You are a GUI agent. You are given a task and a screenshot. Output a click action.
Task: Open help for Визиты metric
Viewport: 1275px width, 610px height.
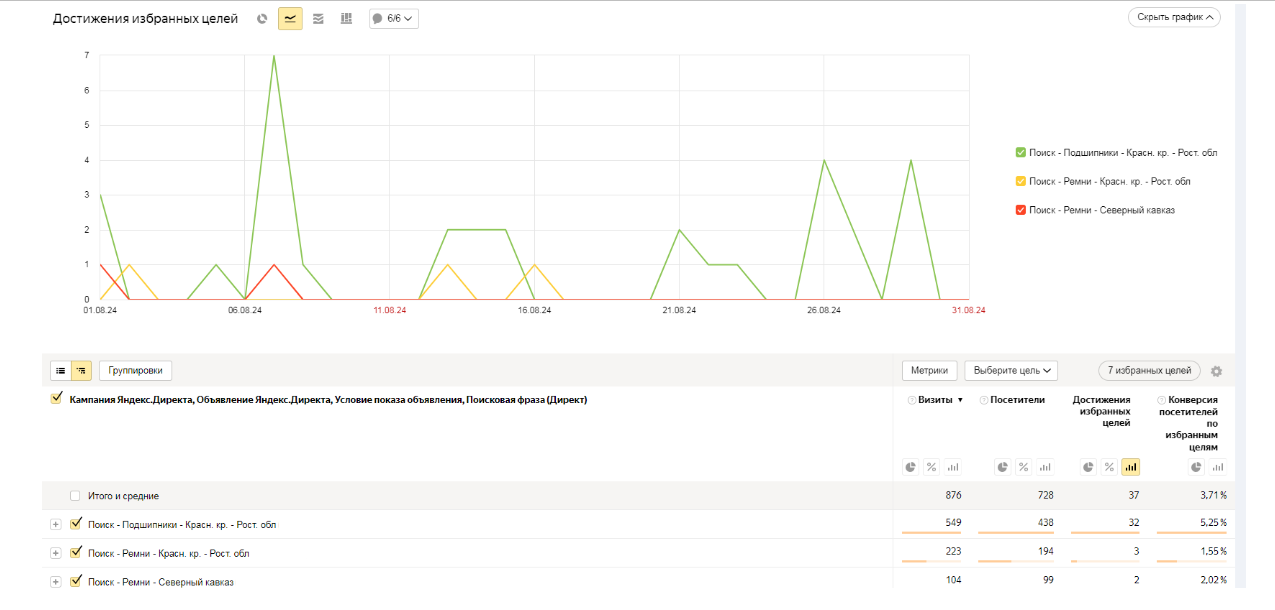pos(911,400)
